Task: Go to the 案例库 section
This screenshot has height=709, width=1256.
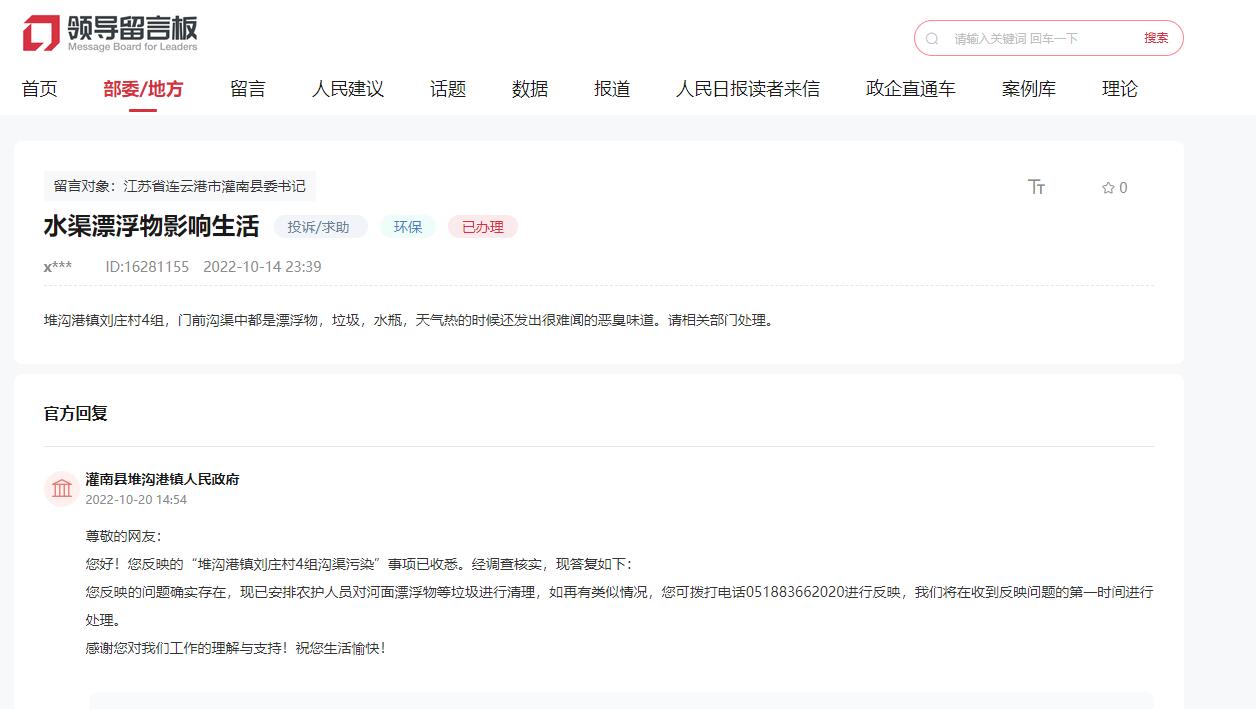Action: 1029,89
